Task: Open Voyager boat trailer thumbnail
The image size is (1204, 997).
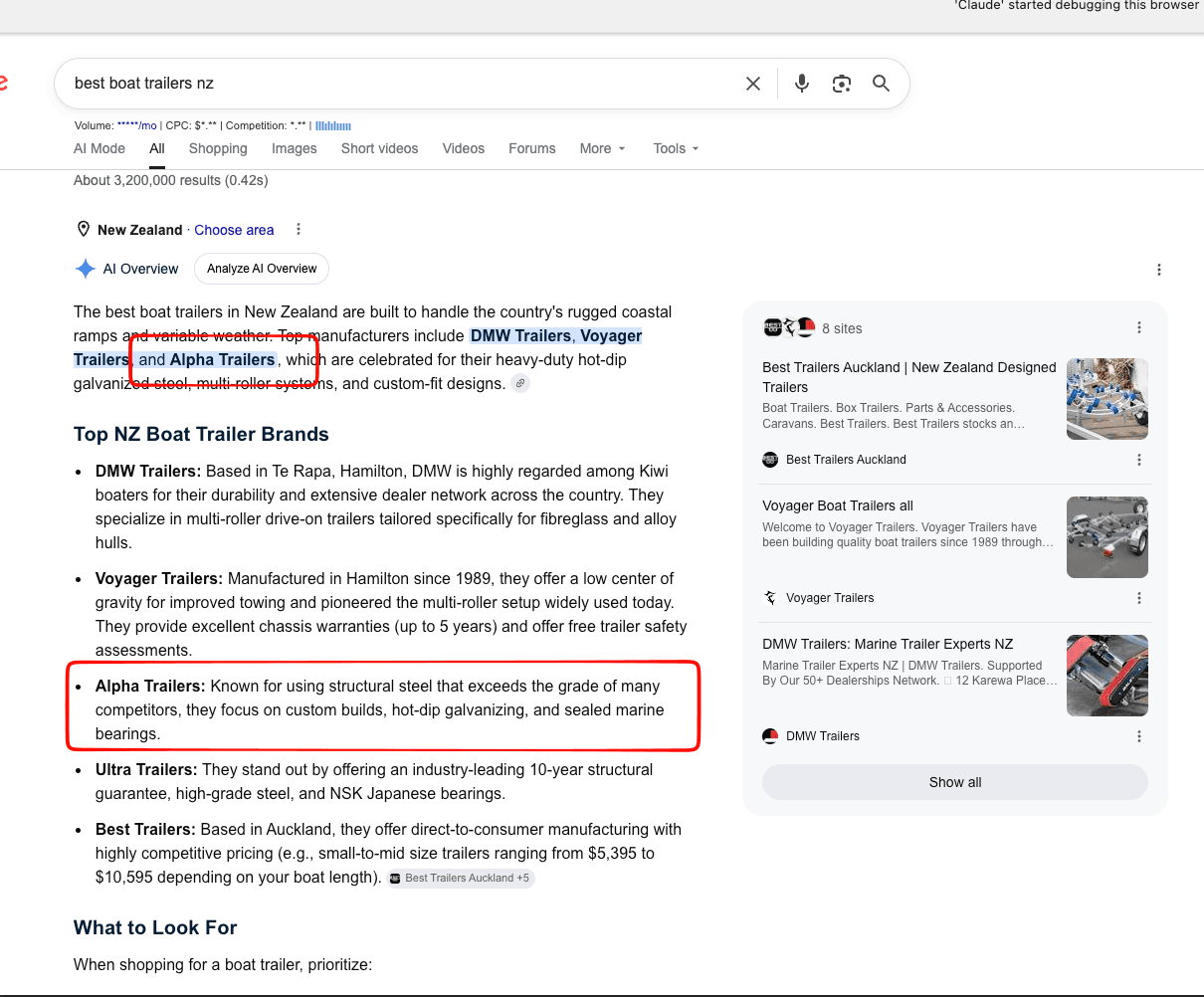Action: (1107, 537)
